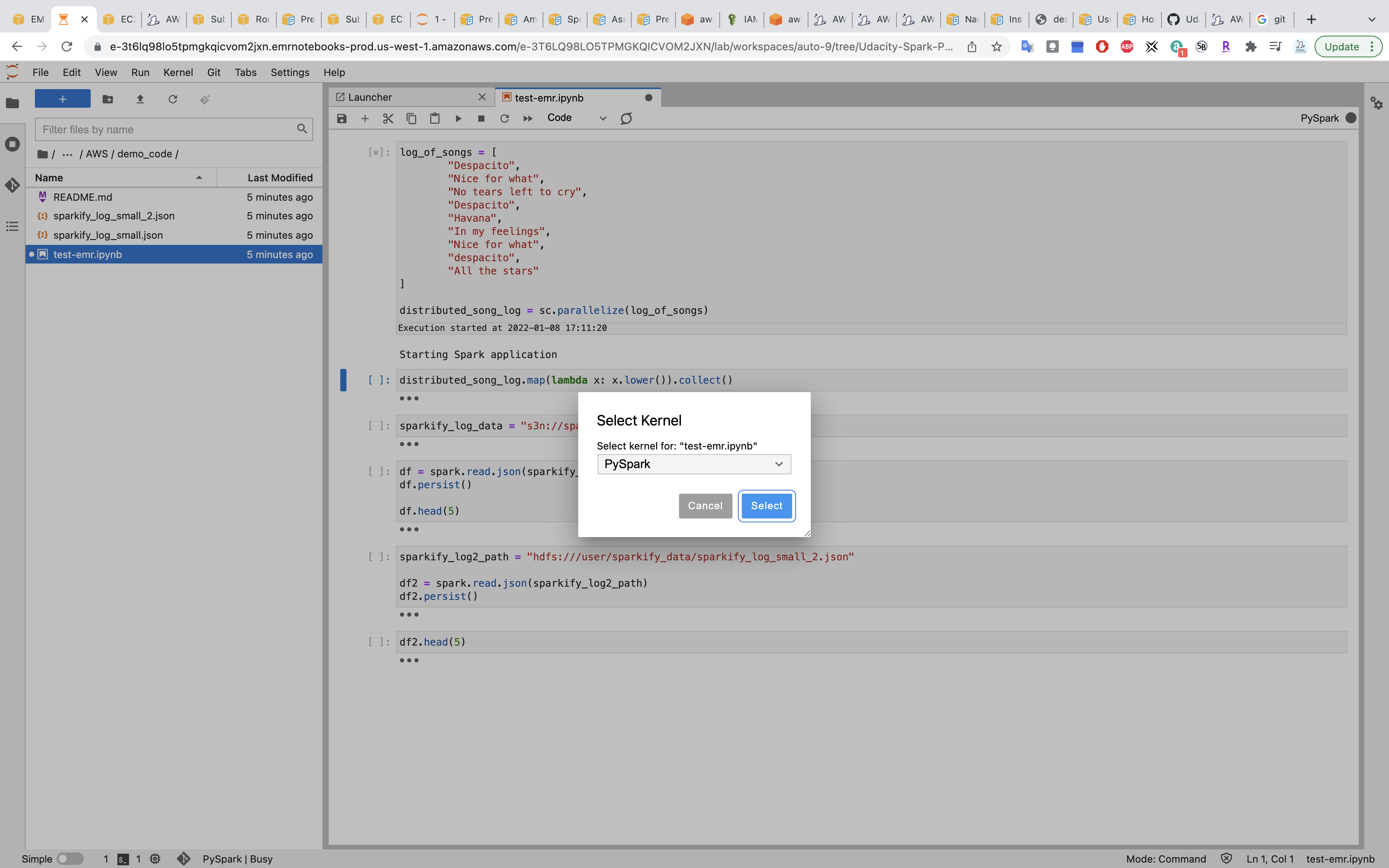Interrupt the kernel with stop icon
This screenshot has height=868, width=1389.
481,118
